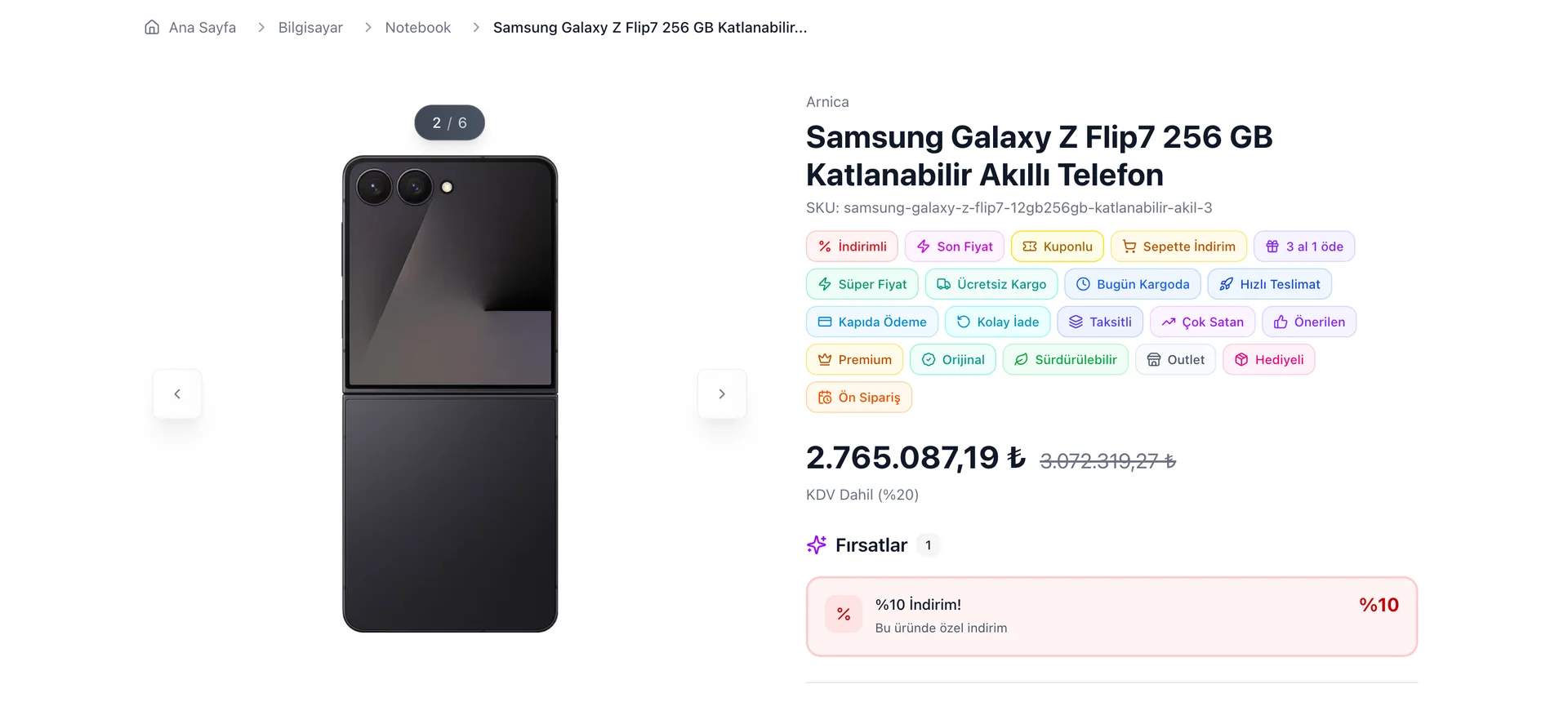This screenshot has height=702, width=1568.
Task: Click the Galaxy Z Flip7 product image
Action: point(450,394)
